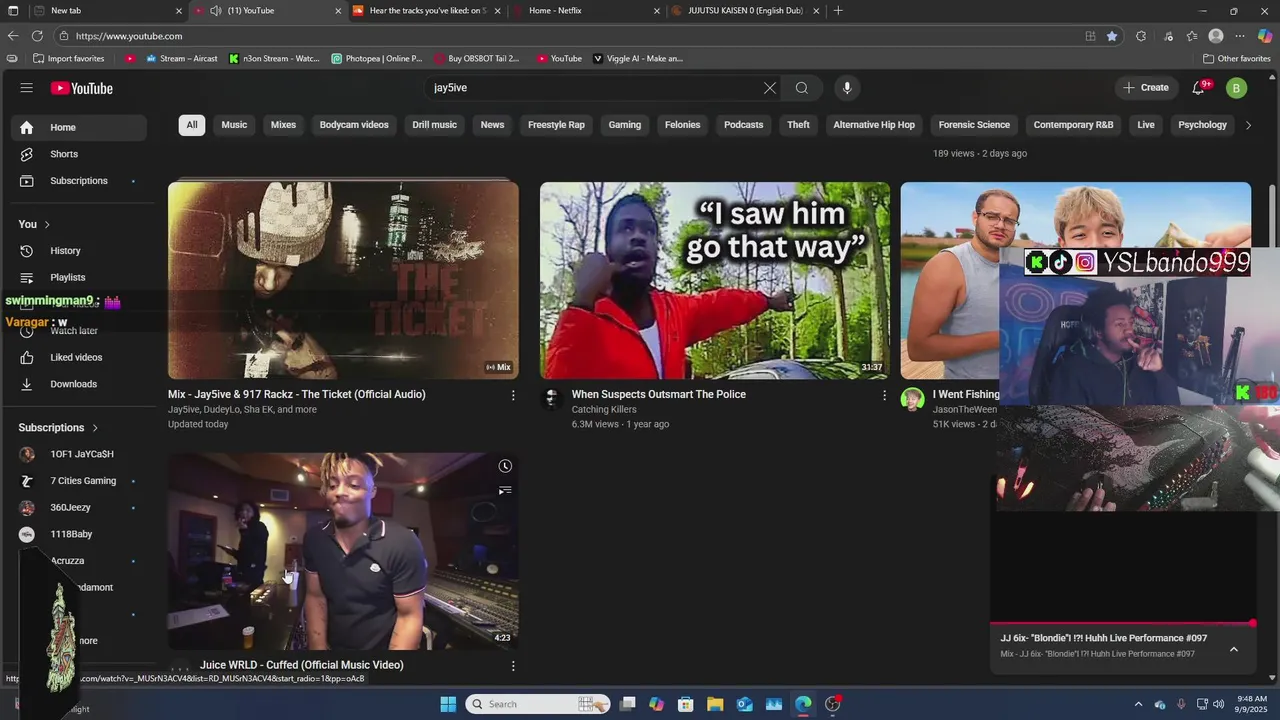1280x720 pixels.
Task: Show hidden system tray icons chevron
Action: pyautogui.click(x=1138, y=704)
